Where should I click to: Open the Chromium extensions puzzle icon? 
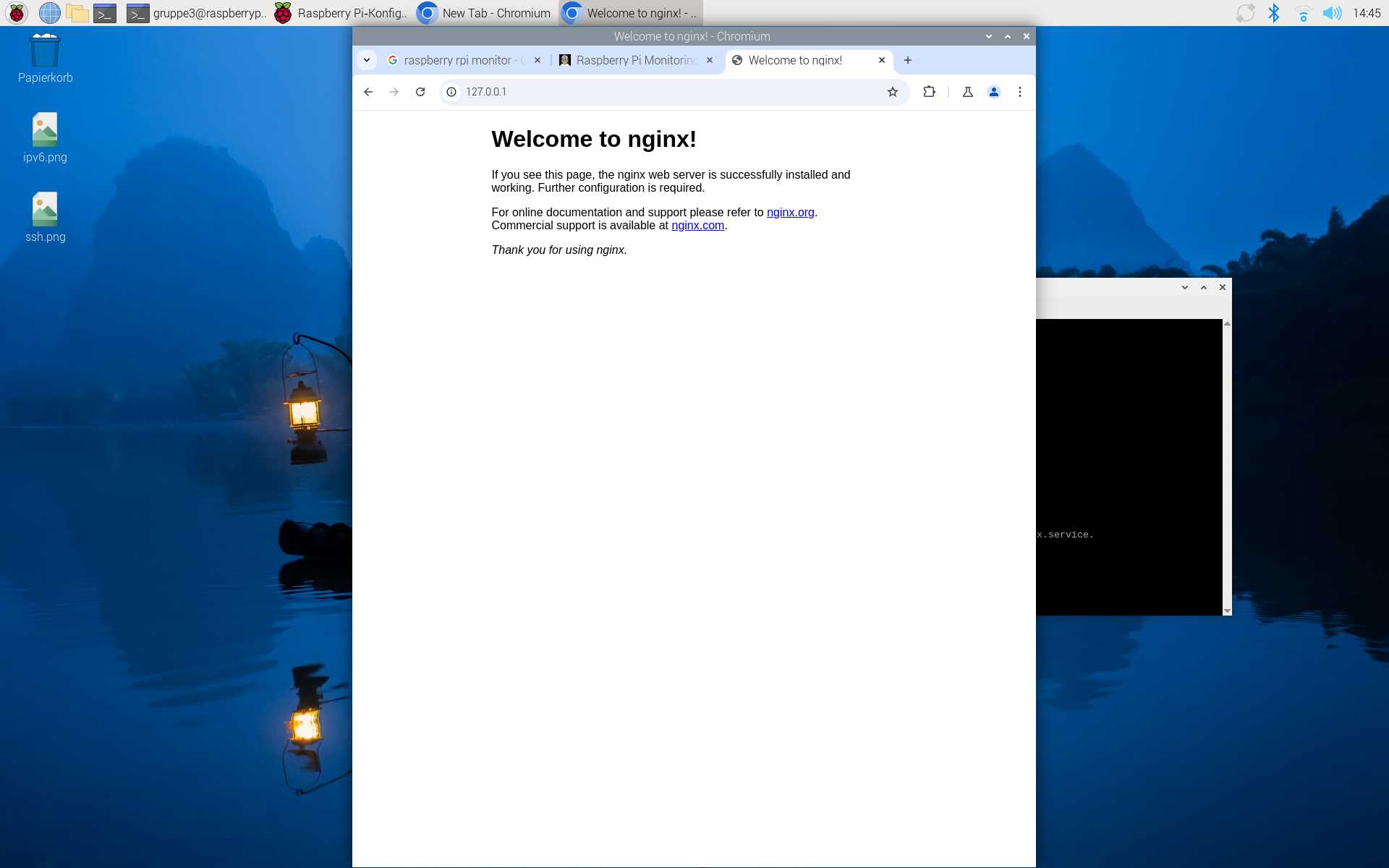click(930, 92)
